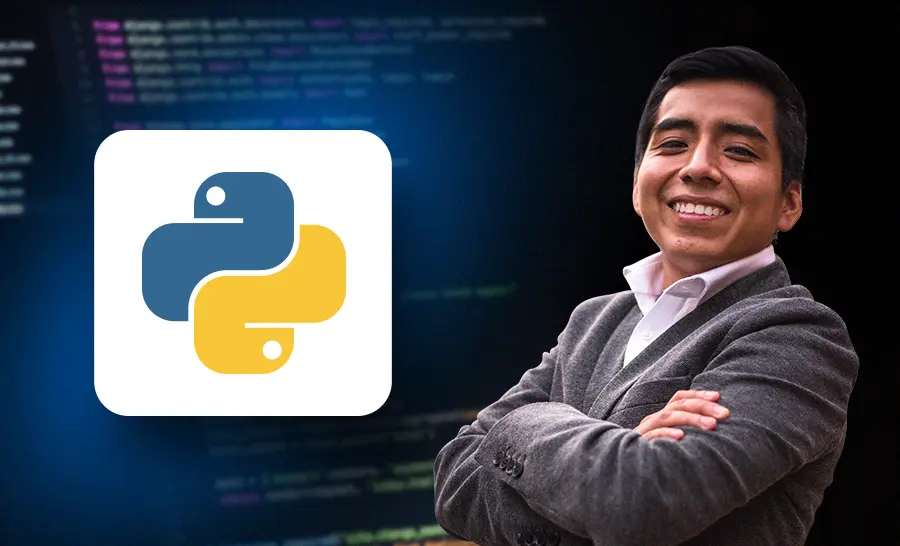Click the buttons on the gray blazer sleeve
This screenshot has height=546, width=900.
(509, 462)
